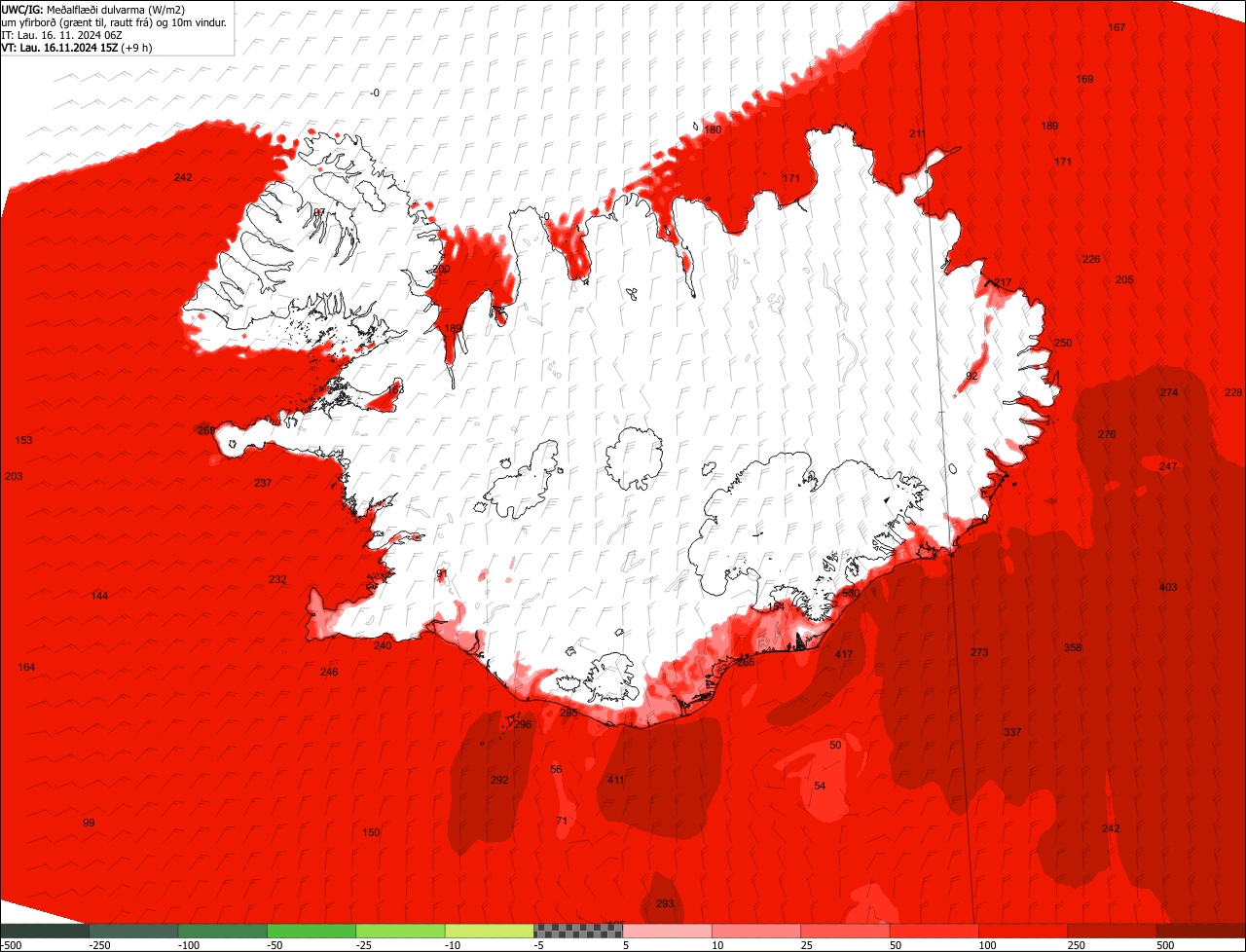Screen dimensions: 1246x952
Task: Click the map value 92
Action: pos(971,376)
